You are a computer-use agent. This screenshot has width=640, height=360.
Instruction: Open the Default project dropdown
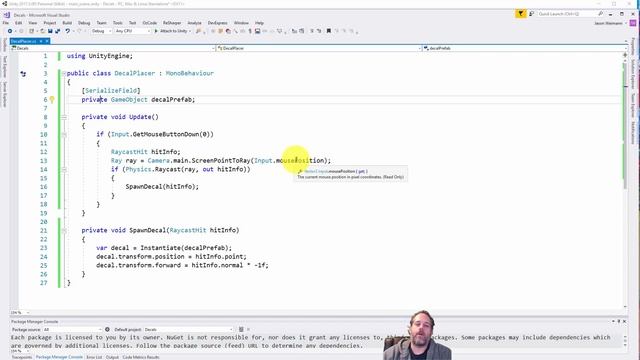click(189, 329)
